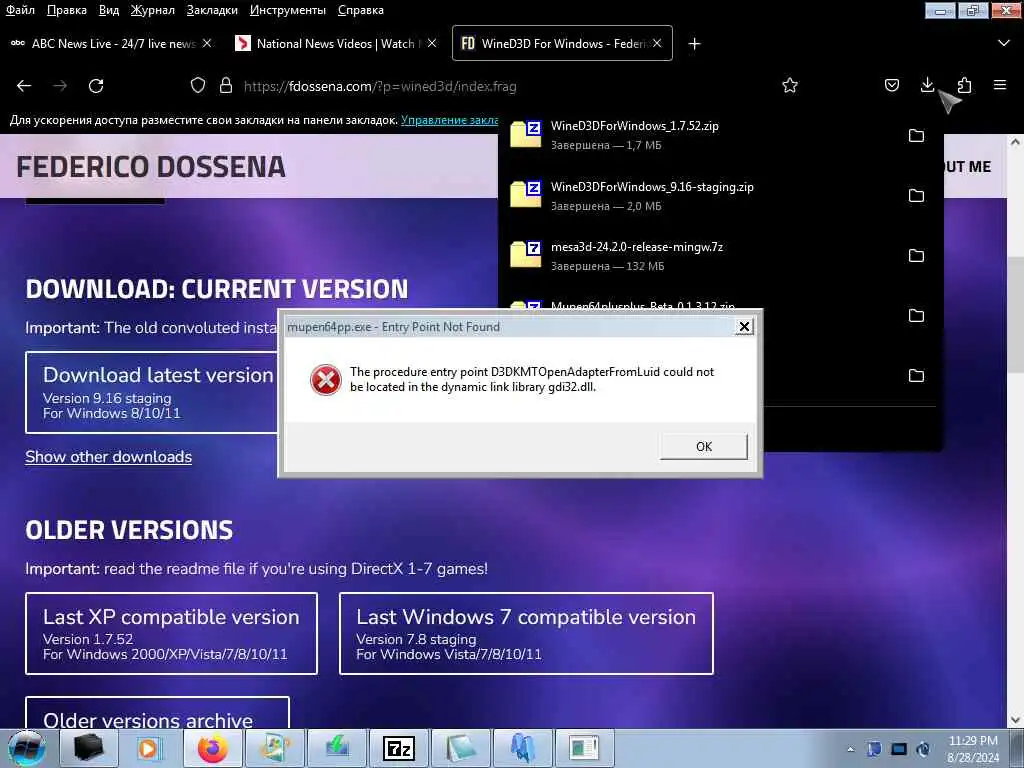Open the tracking protection shield icon

tap(198, 86)
